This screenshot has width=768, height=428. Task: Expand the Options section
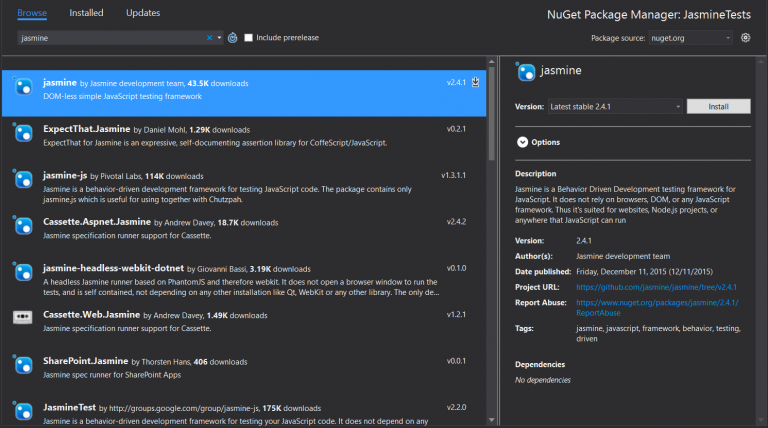click(523, 142)
